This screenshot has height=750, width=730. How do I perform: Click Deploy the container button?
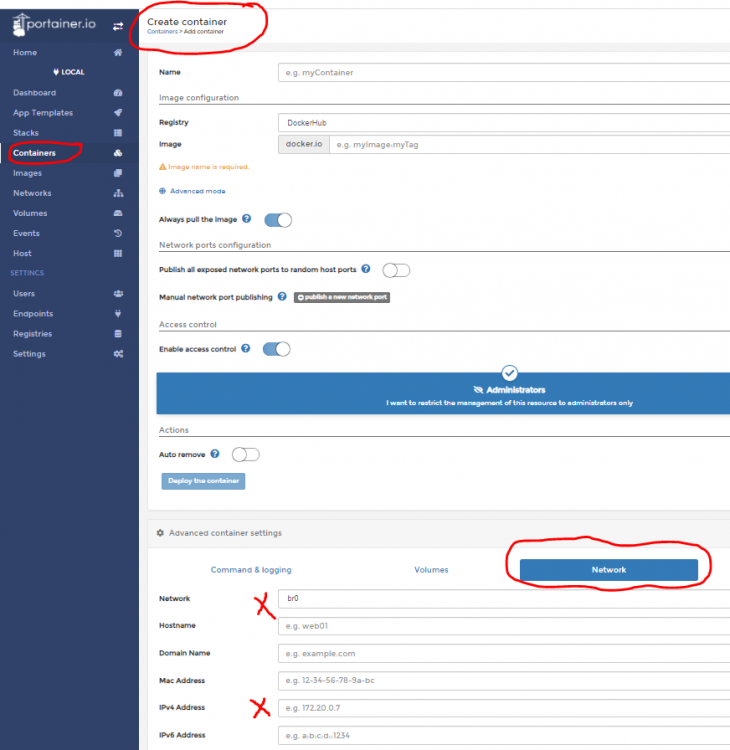coord(203,481)
